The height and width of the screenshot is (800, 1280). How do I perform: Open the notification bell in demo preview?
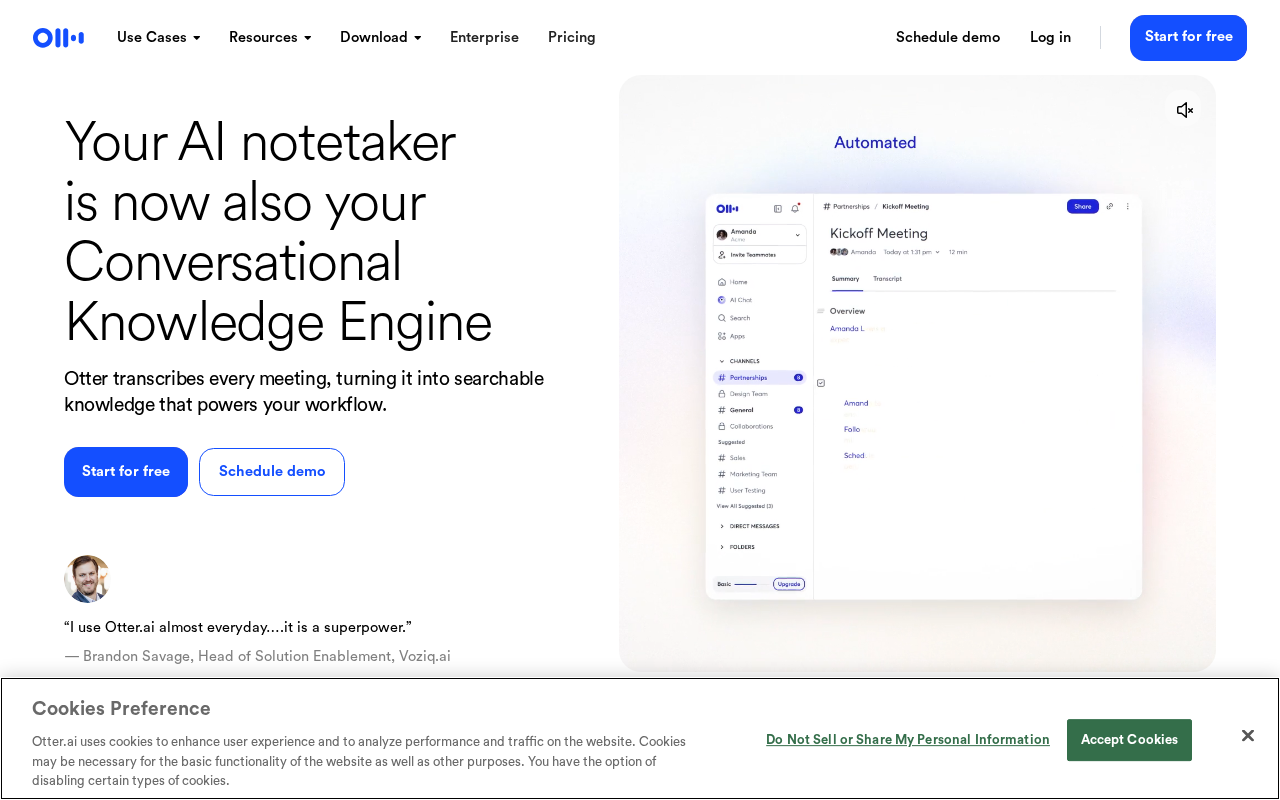[795, 208]
